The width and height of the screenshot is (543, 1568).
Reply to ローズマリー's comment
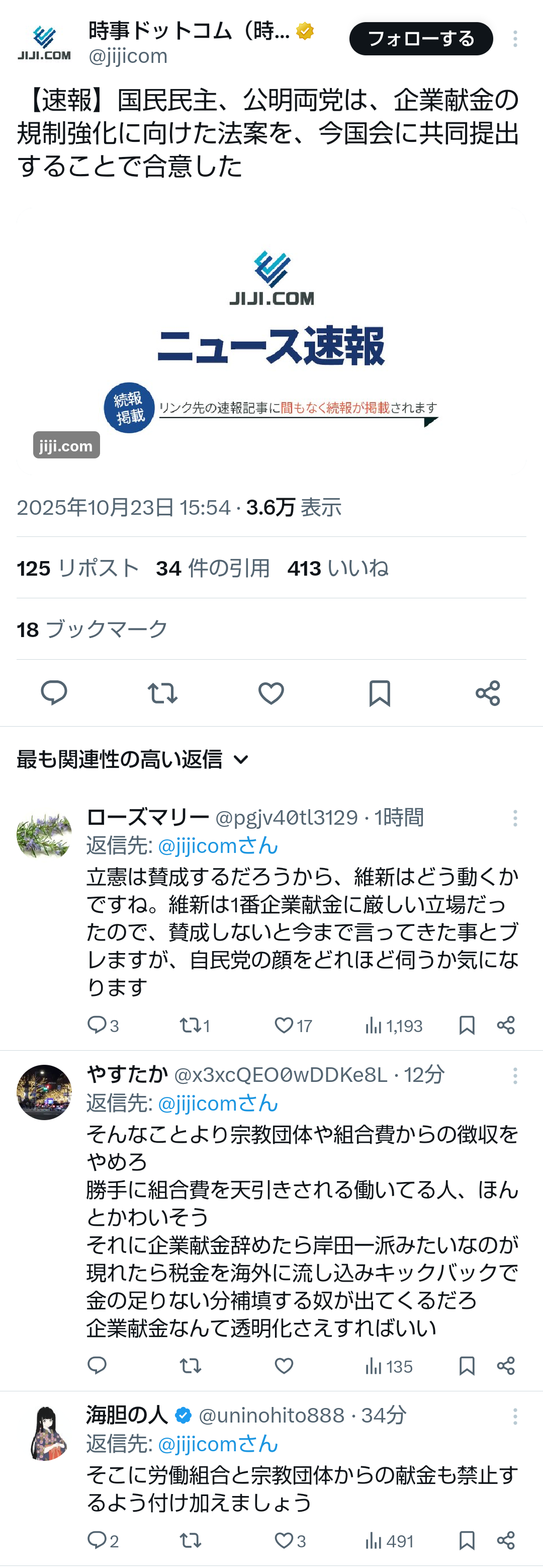tap(98, 1026)
